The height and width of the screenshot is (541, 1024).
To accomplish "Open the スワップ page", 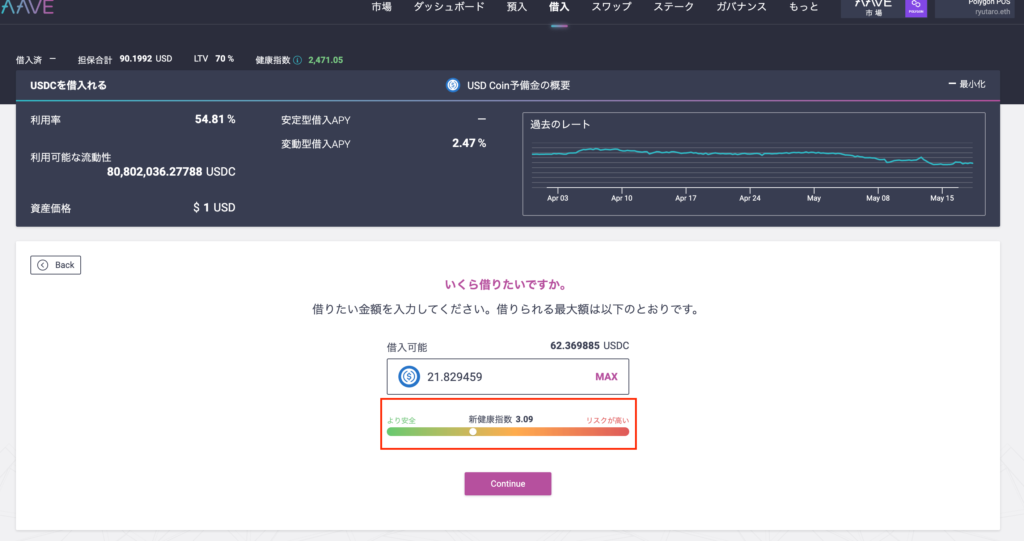I will point(611,7).
